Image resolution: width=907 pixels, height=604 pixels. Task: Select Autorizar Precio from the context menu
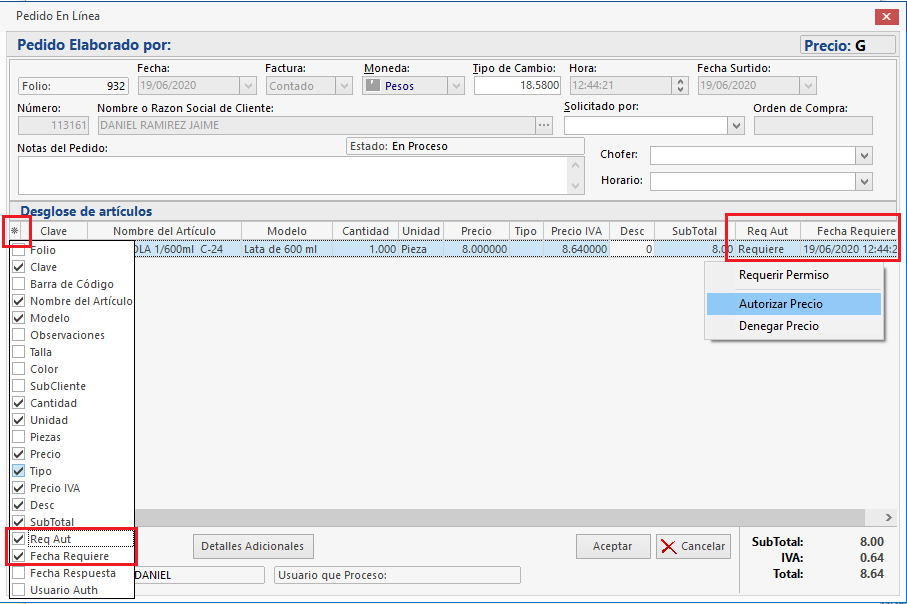780,303
